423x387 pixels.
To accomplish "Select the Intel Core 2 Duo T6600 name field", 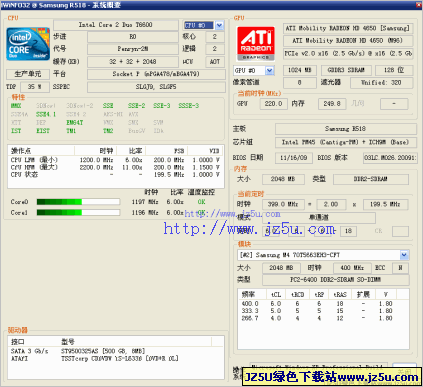I will pos(116,25).
